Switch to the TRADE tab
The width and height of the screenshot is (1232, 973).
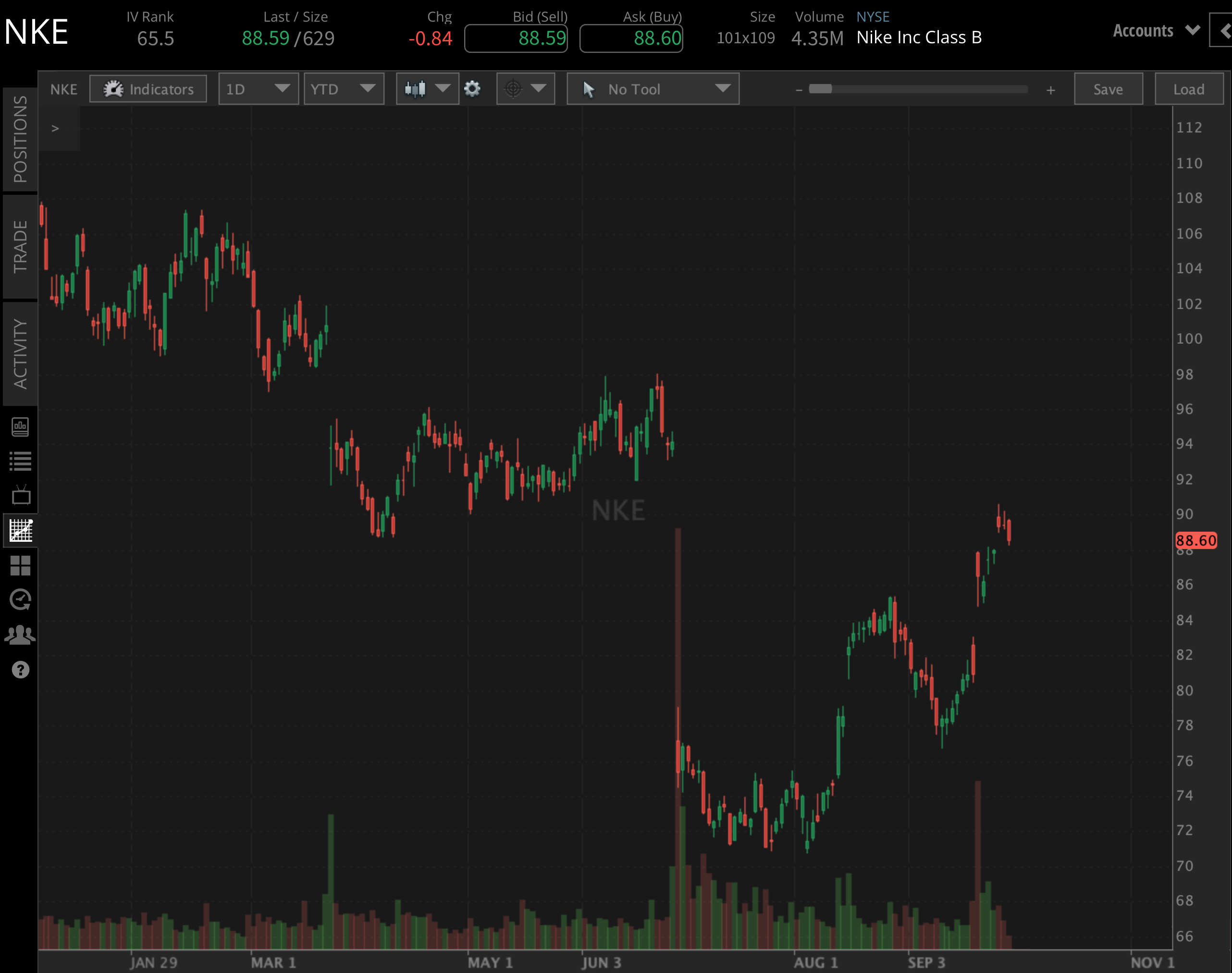[x=21, y=246]
